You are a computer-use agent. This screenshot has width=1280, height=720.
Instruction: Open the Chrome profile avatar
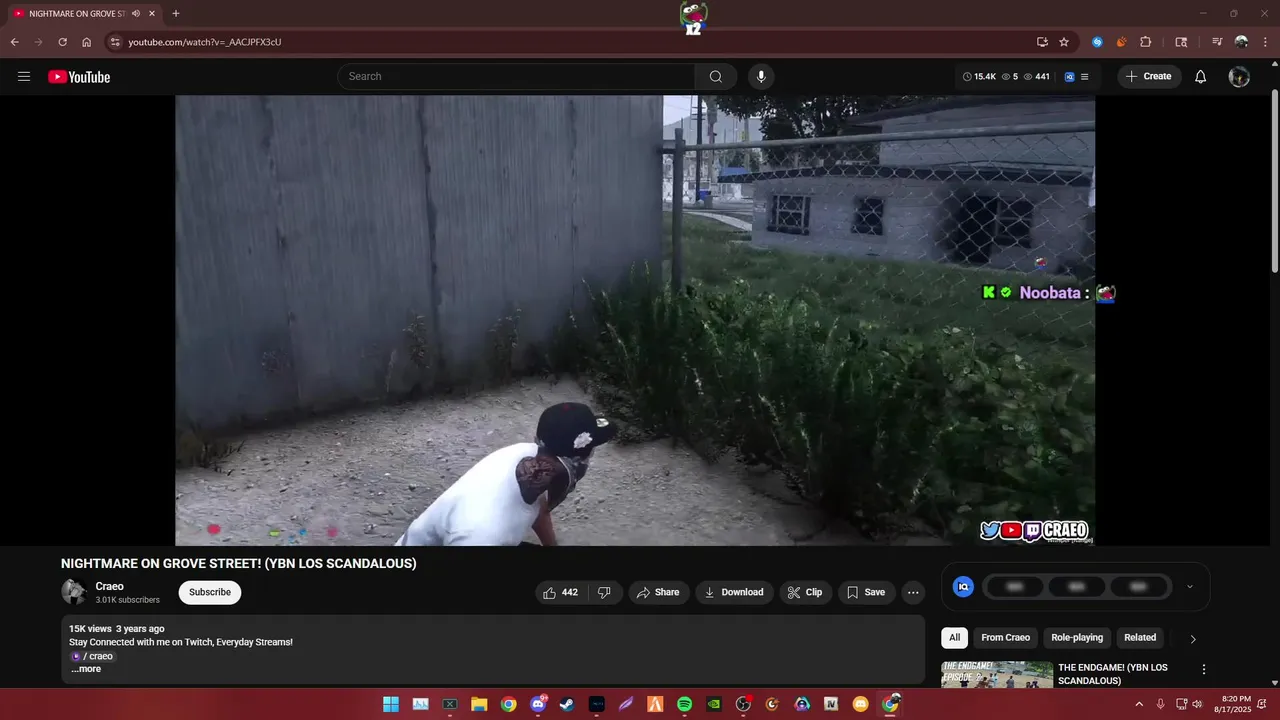coord(1241,42)
